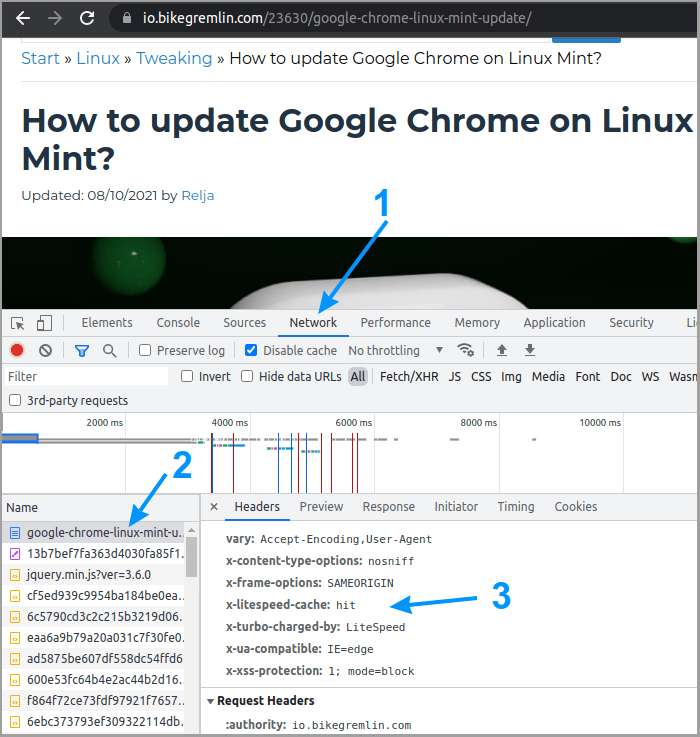The height and width of the screenshot is (737, 700).
Task: Toggle the filter funnel icon
Action: pyautogui.click(x=82, y=351)
